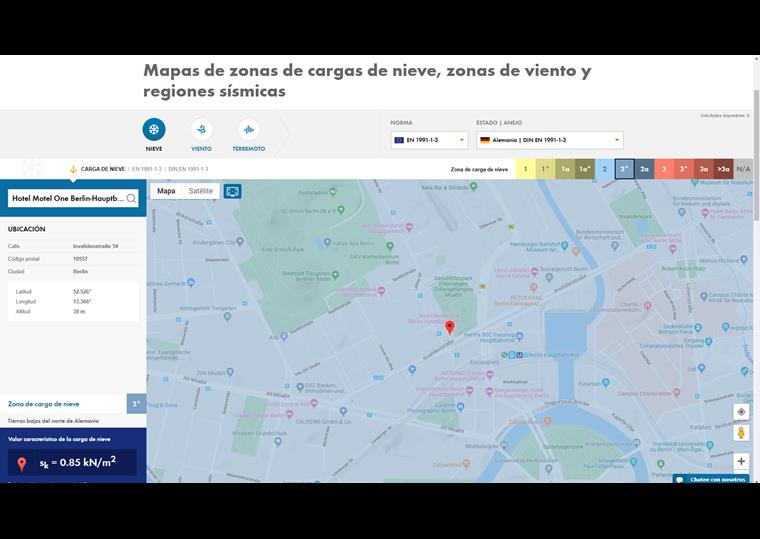
Task: Select snow zone 2 swatch
Action: [604, 169]
